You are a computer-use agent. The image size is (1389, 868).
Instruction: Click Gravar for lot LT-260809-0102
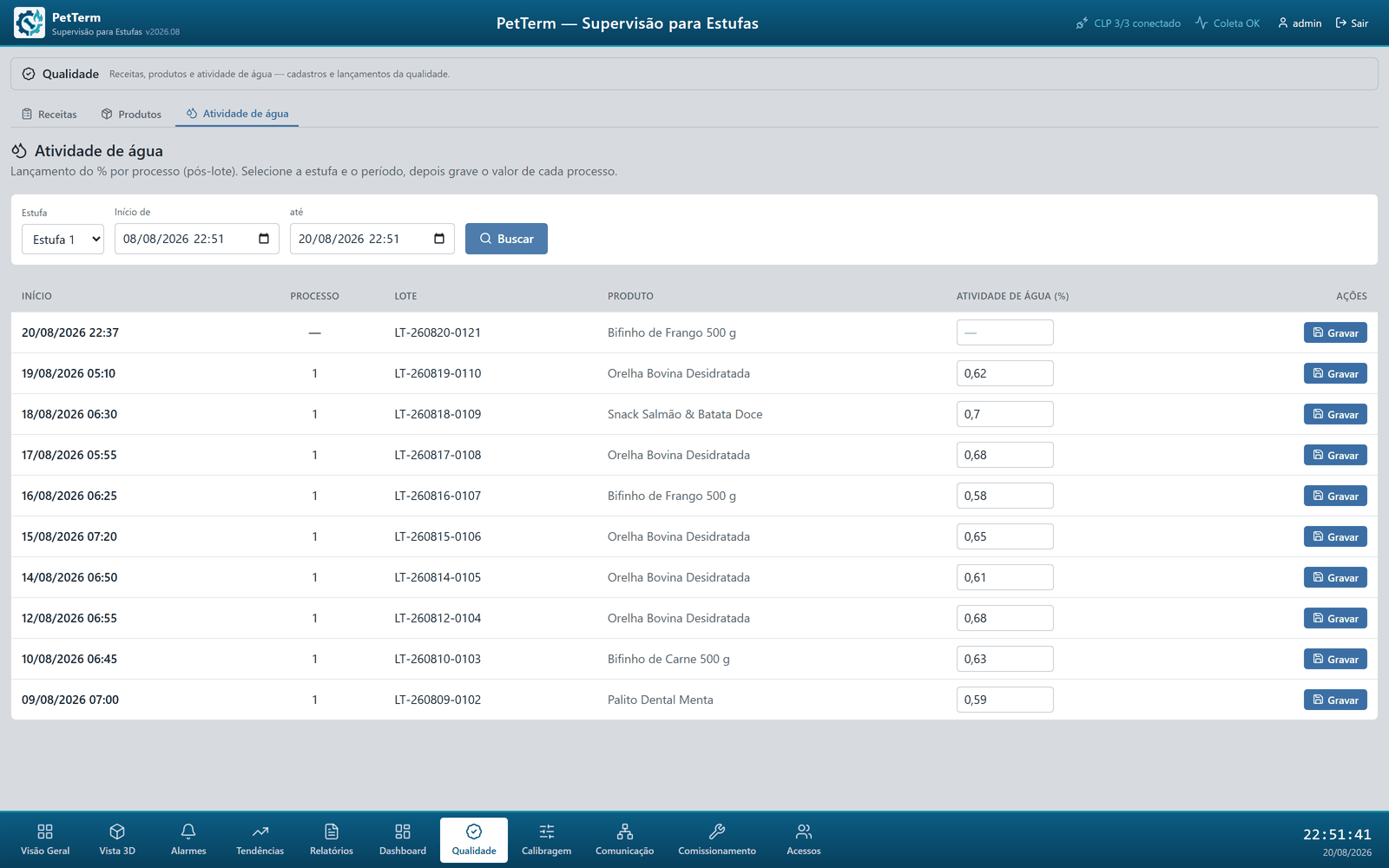tap(1335, 700)
